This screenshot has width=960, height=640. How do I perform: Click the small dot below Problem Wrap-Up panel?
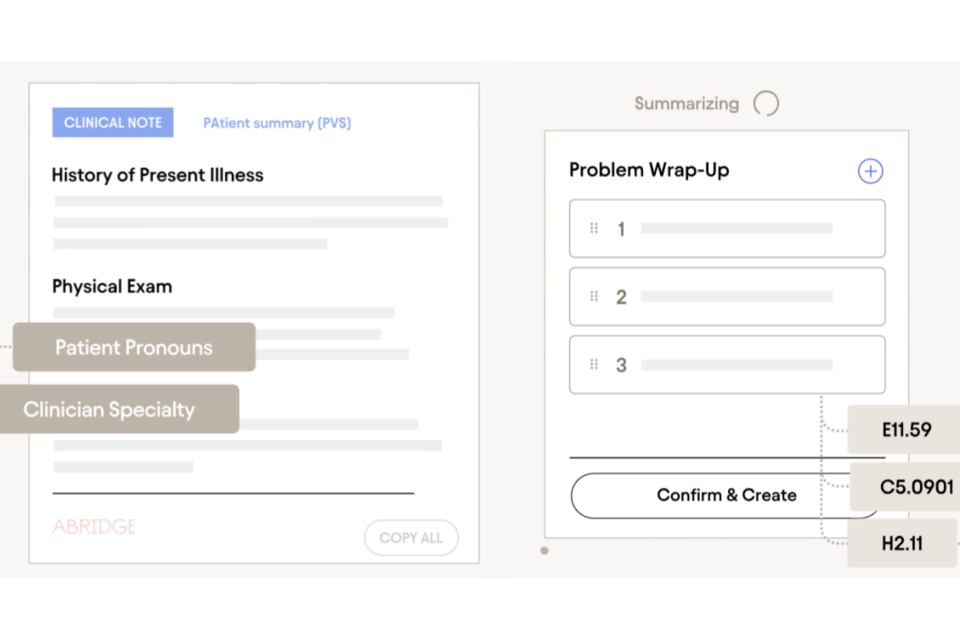click(x=544, y=551)
